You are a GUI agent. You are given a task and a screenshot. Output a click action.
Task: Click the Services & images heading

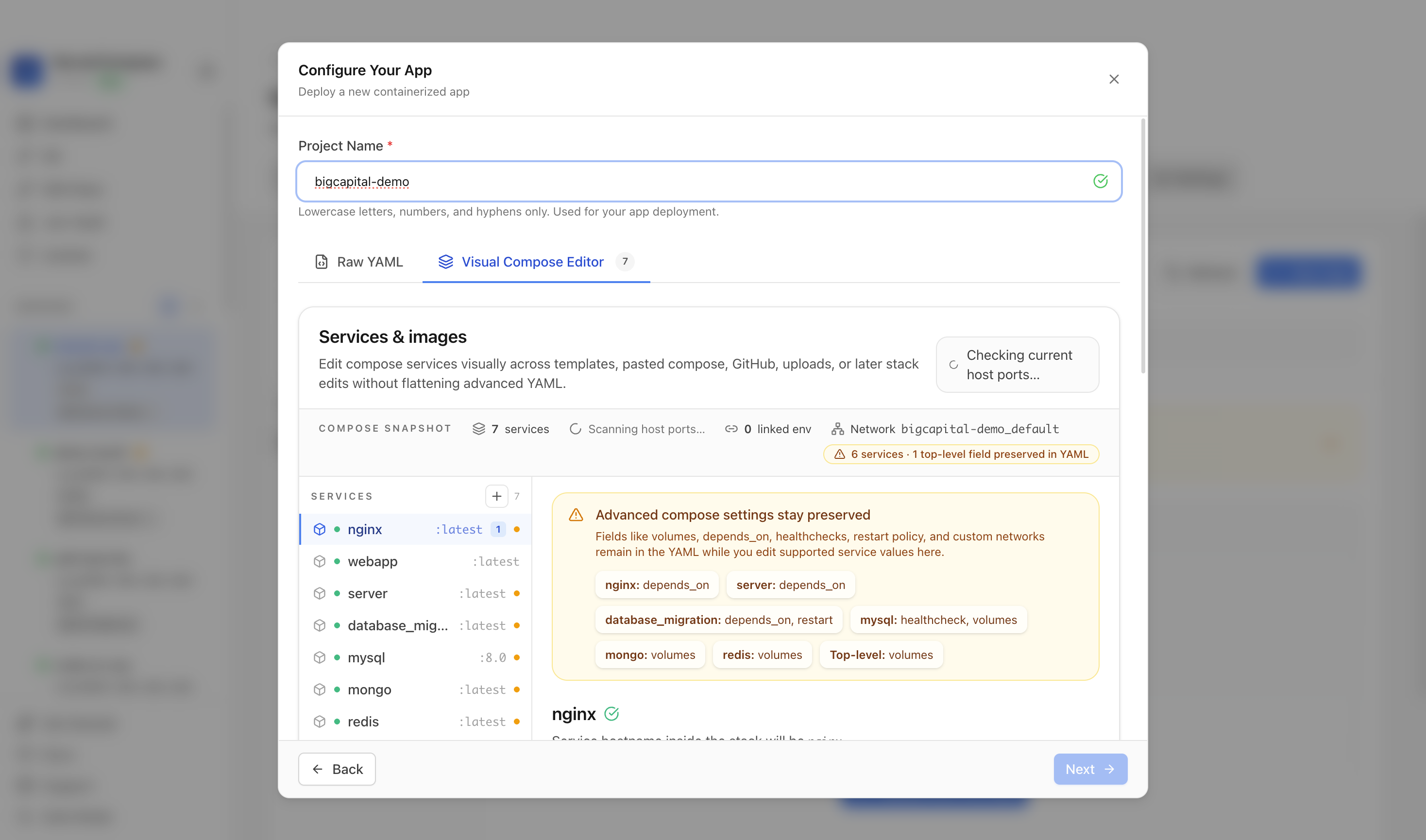(x=392, y=337)
